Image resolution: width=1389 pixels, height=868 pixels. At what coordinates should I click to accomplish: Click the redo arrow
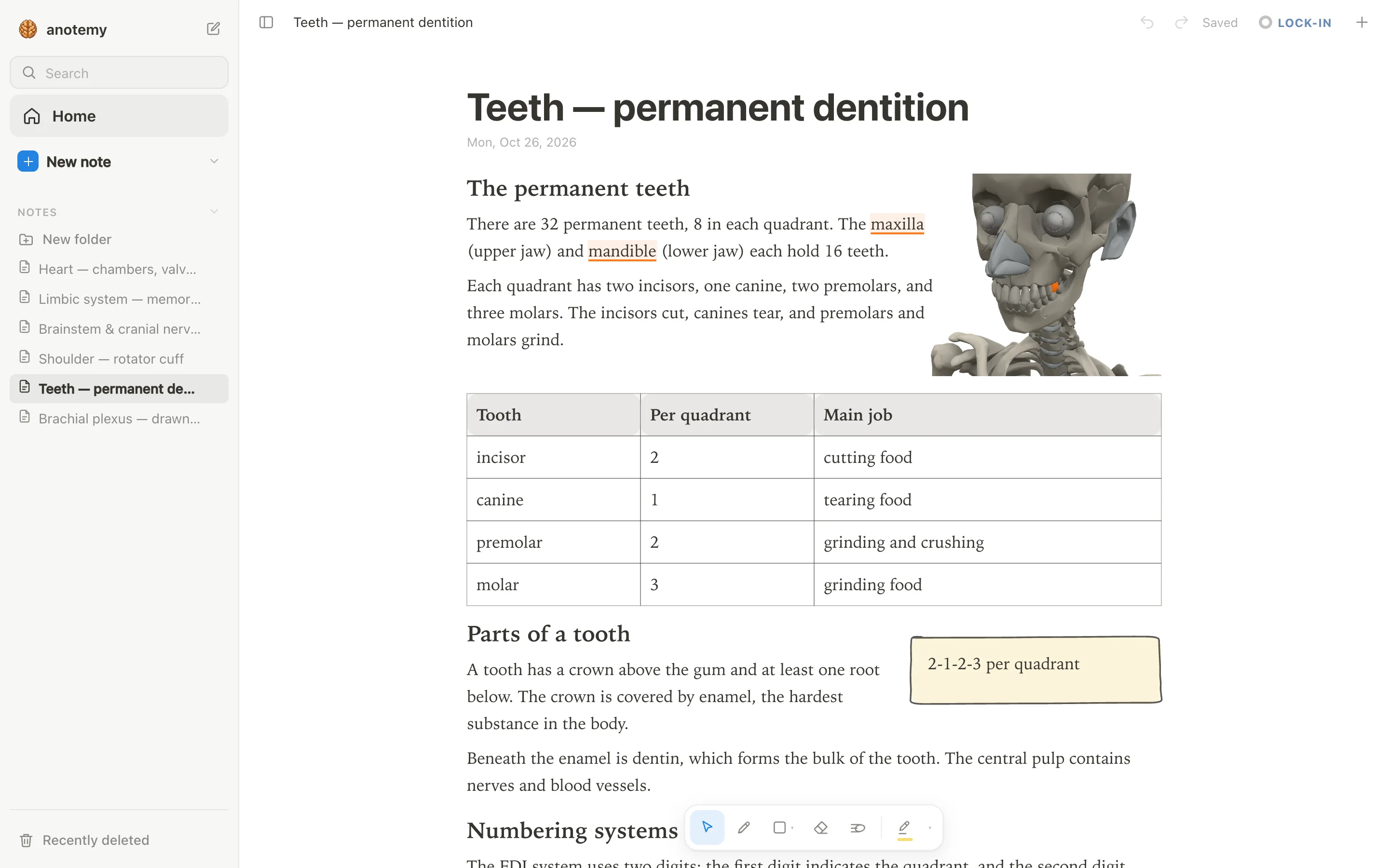click(1181, 22)
